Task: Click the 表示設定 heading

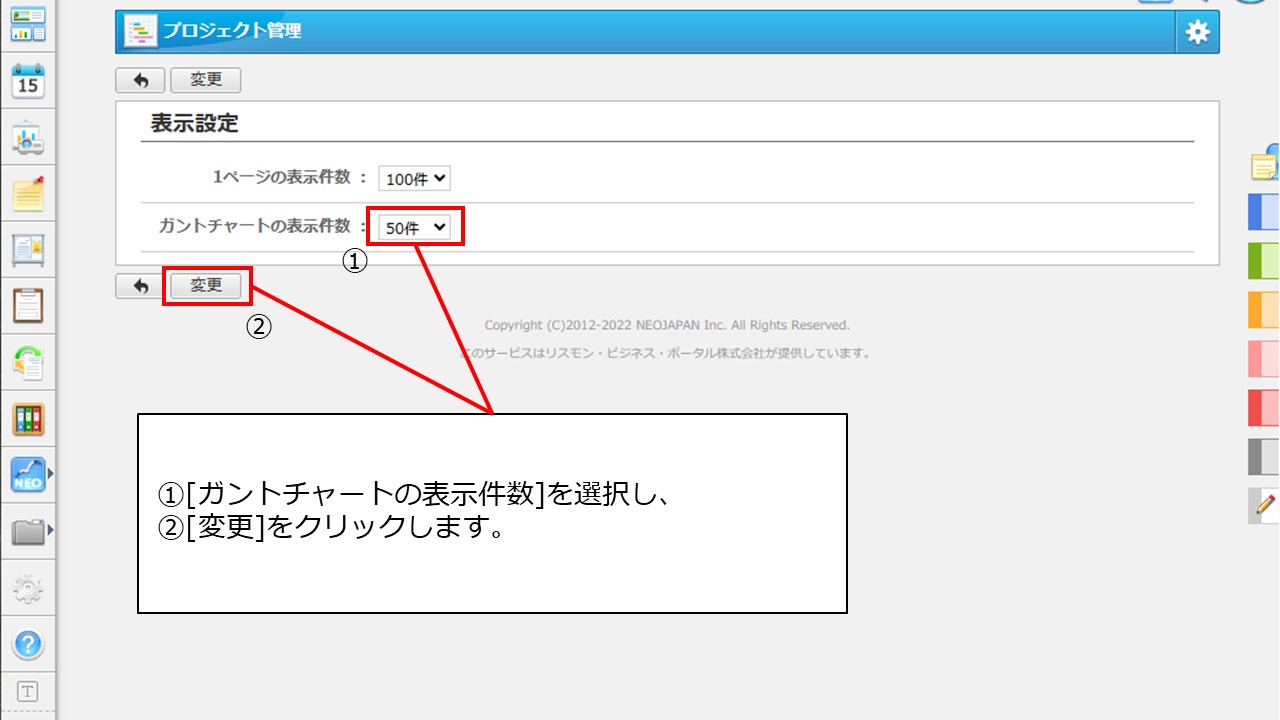Action: [x=195, y=123]
